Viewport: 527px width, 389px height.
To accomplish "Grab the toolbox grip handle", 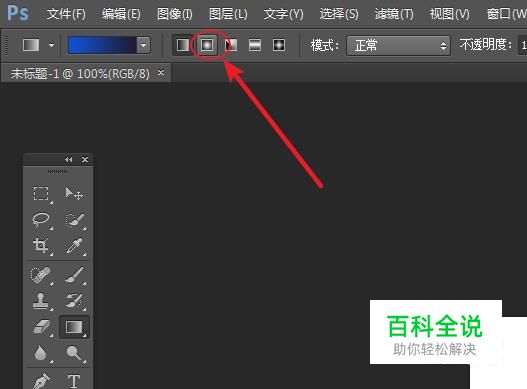I will click(57, 171).
